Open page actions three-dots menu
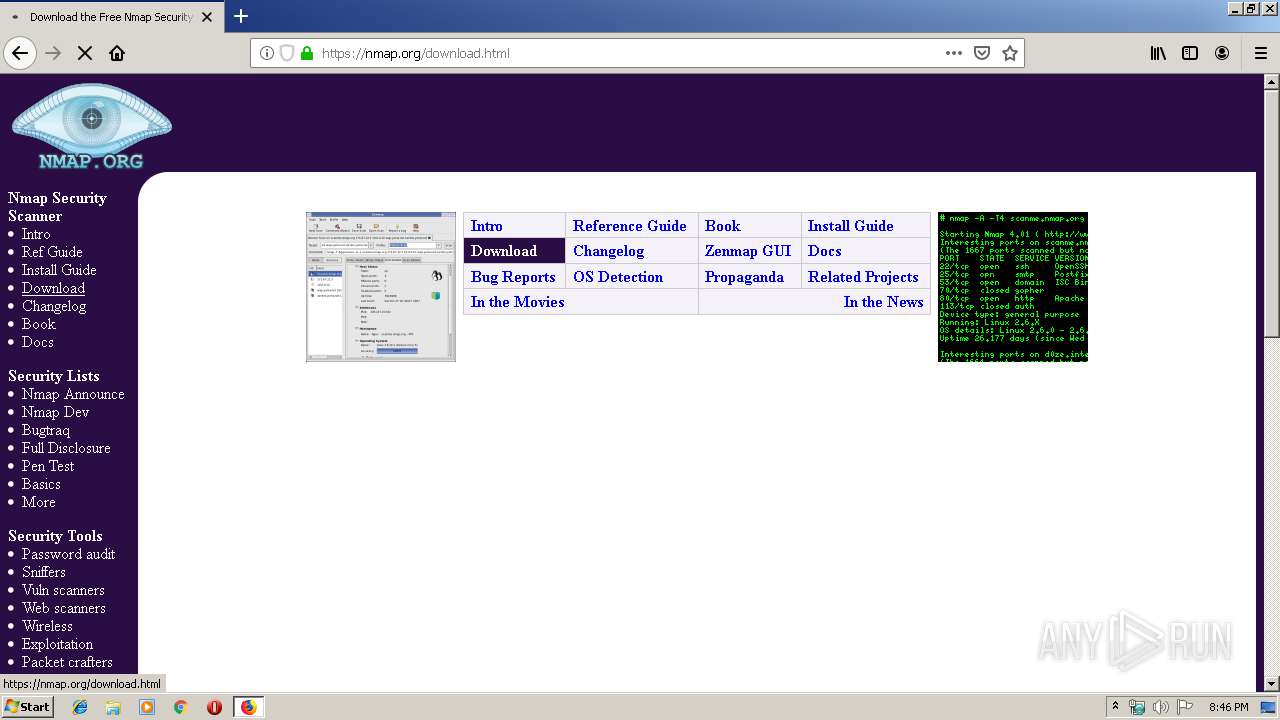This screenshot has height=720, width=1280. point(954,53)
